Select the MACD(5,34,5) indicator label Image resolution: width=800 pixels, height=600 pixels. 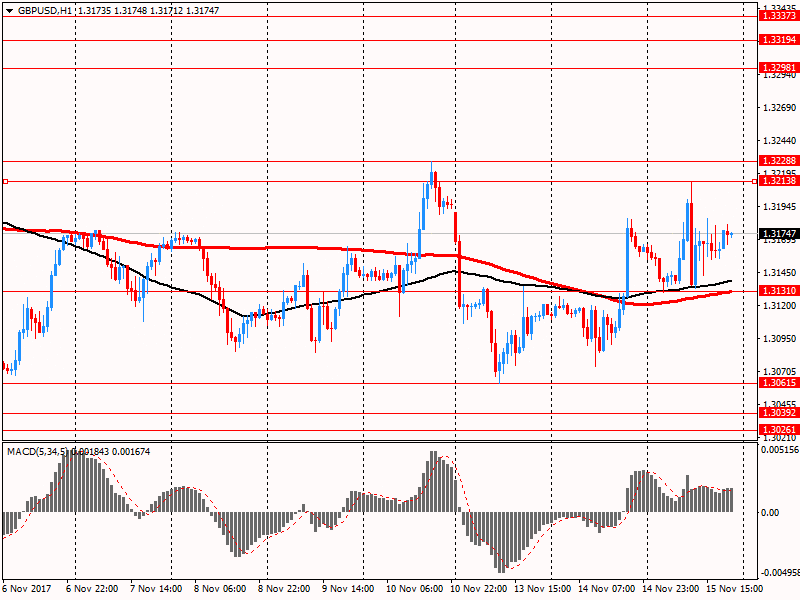[x=37, y=452]
